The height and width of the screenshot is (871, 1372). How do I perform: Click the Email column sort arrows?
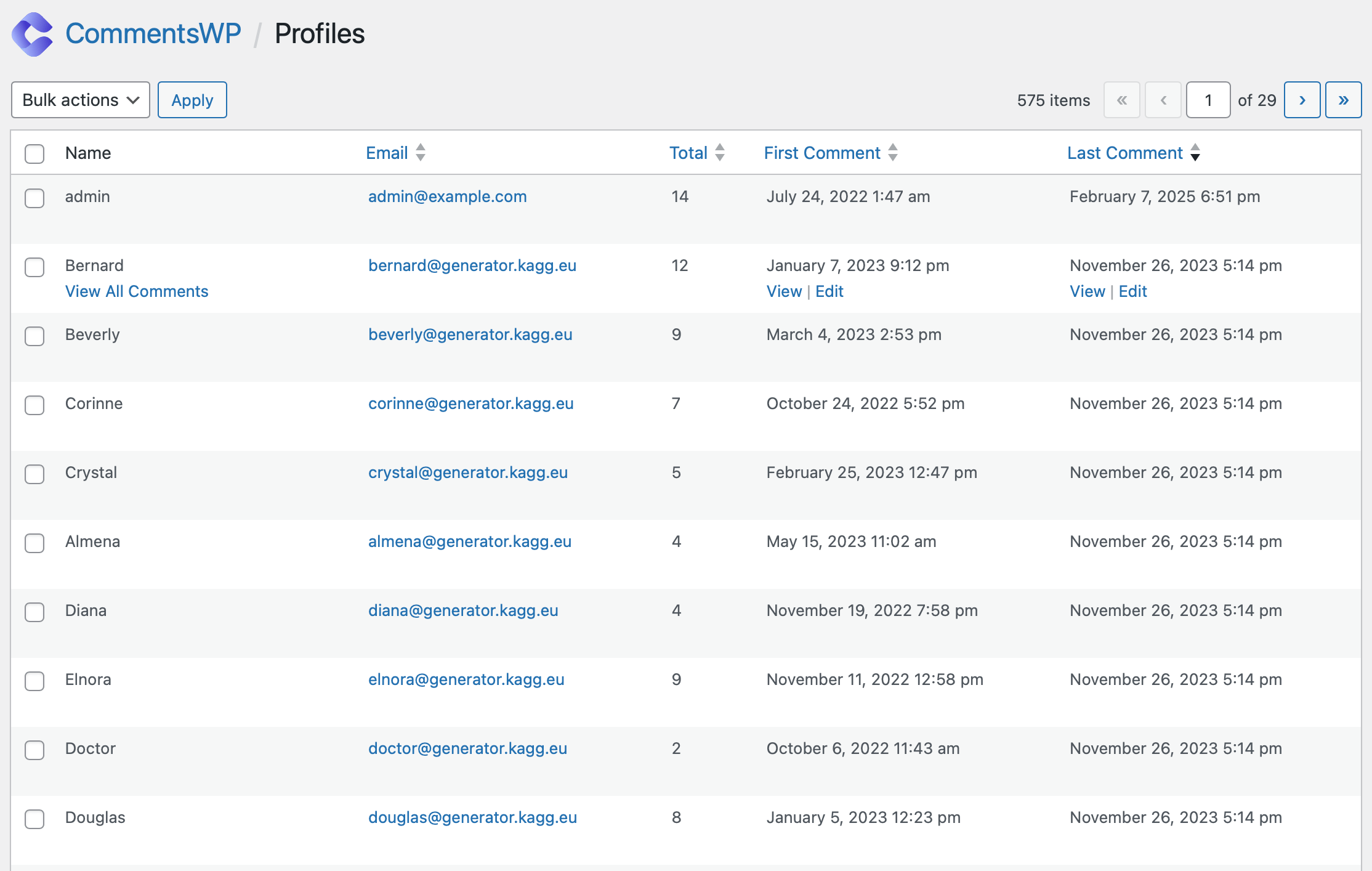tap(421, 153)
